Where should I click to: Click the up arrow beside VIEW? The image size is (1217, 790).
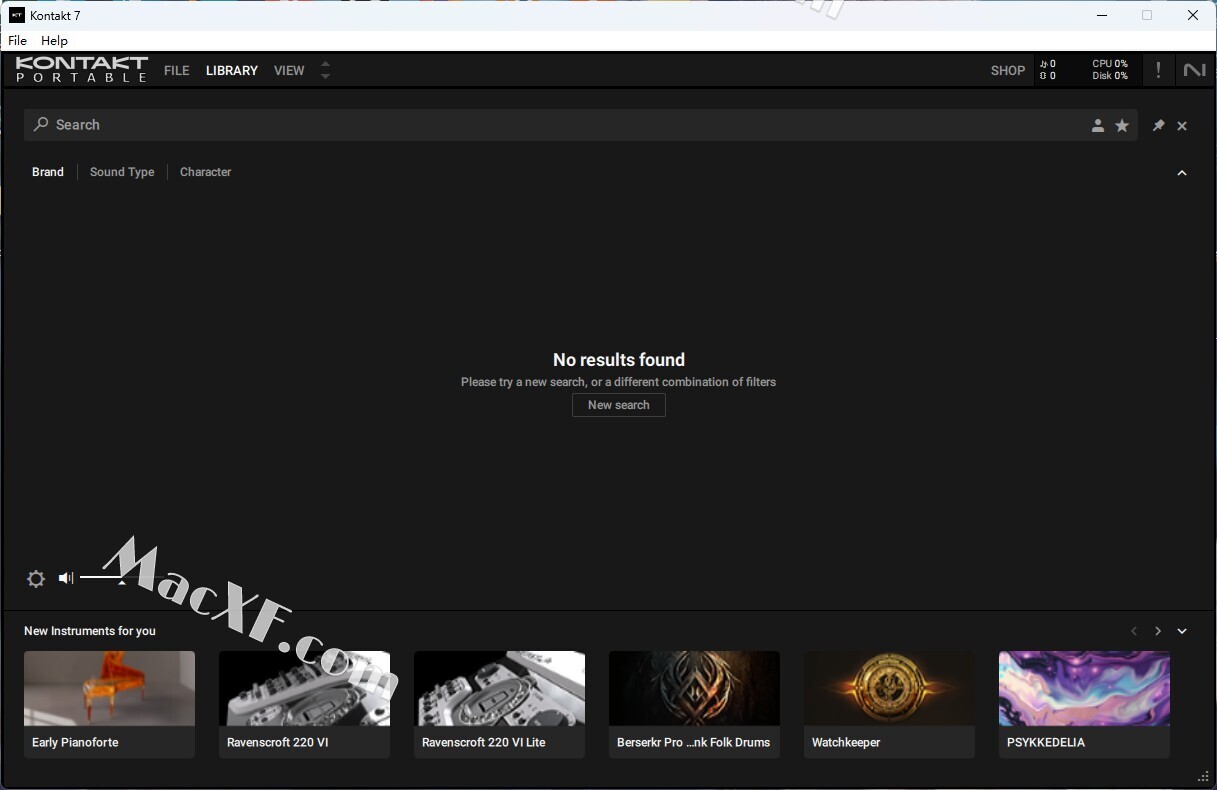click(x=325, y=65)
